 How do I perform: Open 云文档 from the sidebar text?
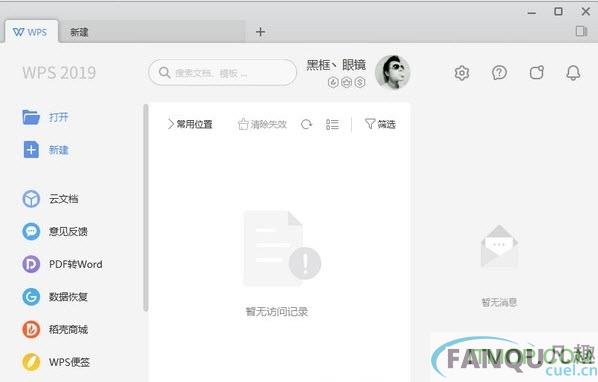[63, 199]
